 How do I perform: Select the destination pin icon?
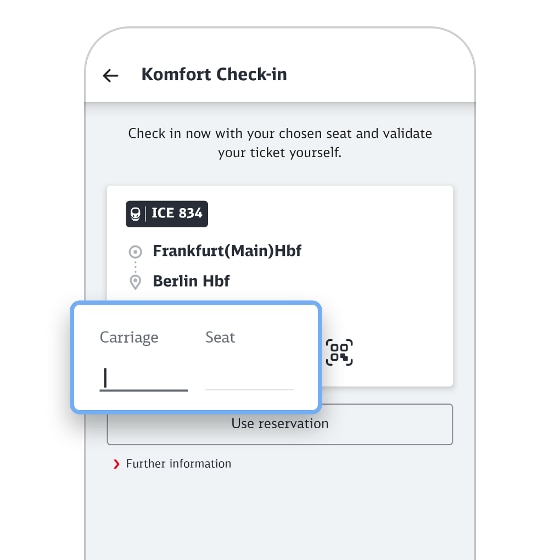(135, 282)
